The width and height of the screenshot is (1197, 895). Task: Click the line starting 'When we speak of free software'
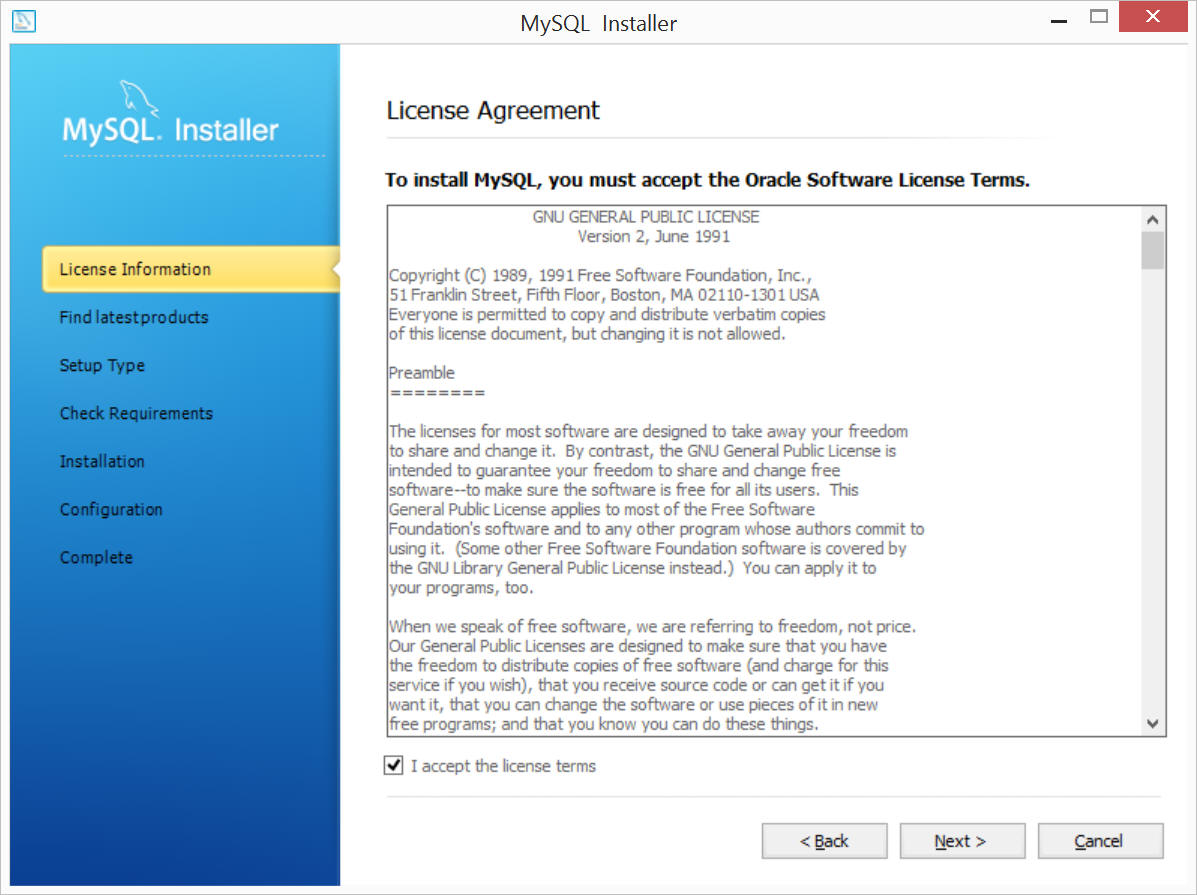(x=652, y=627)
